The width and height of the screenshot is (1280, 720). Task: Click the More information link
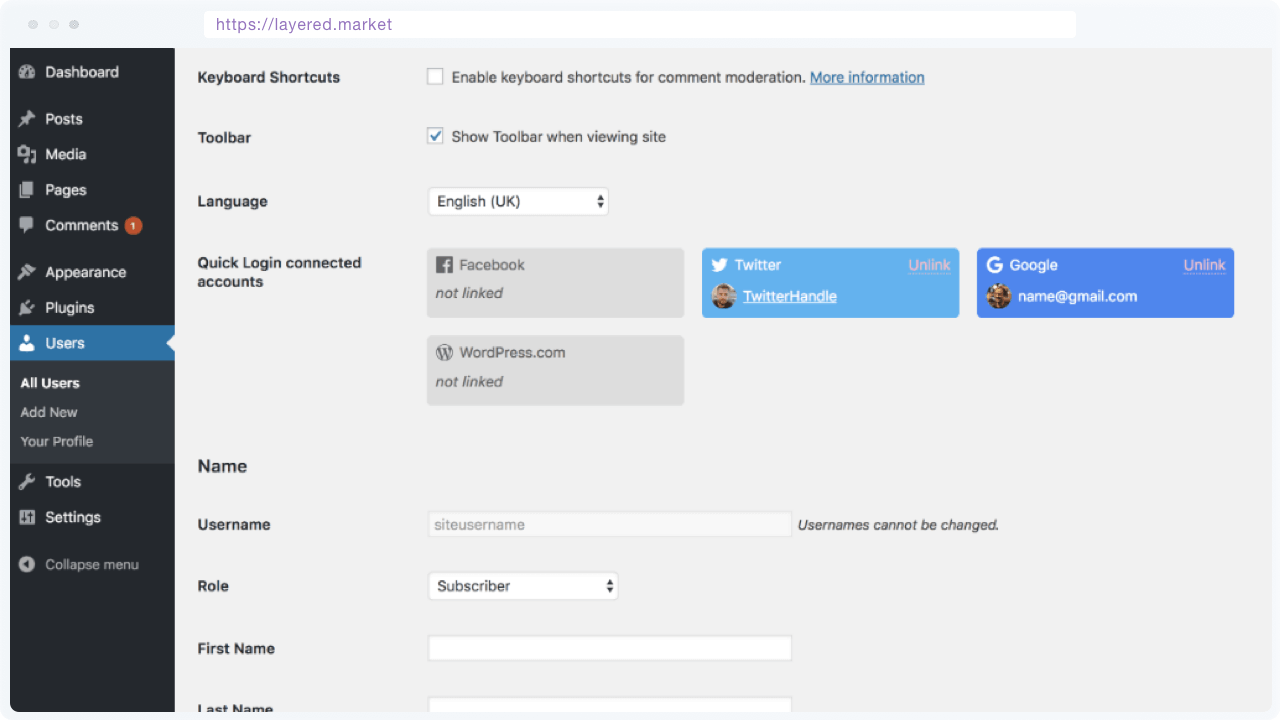click(866, 76)
